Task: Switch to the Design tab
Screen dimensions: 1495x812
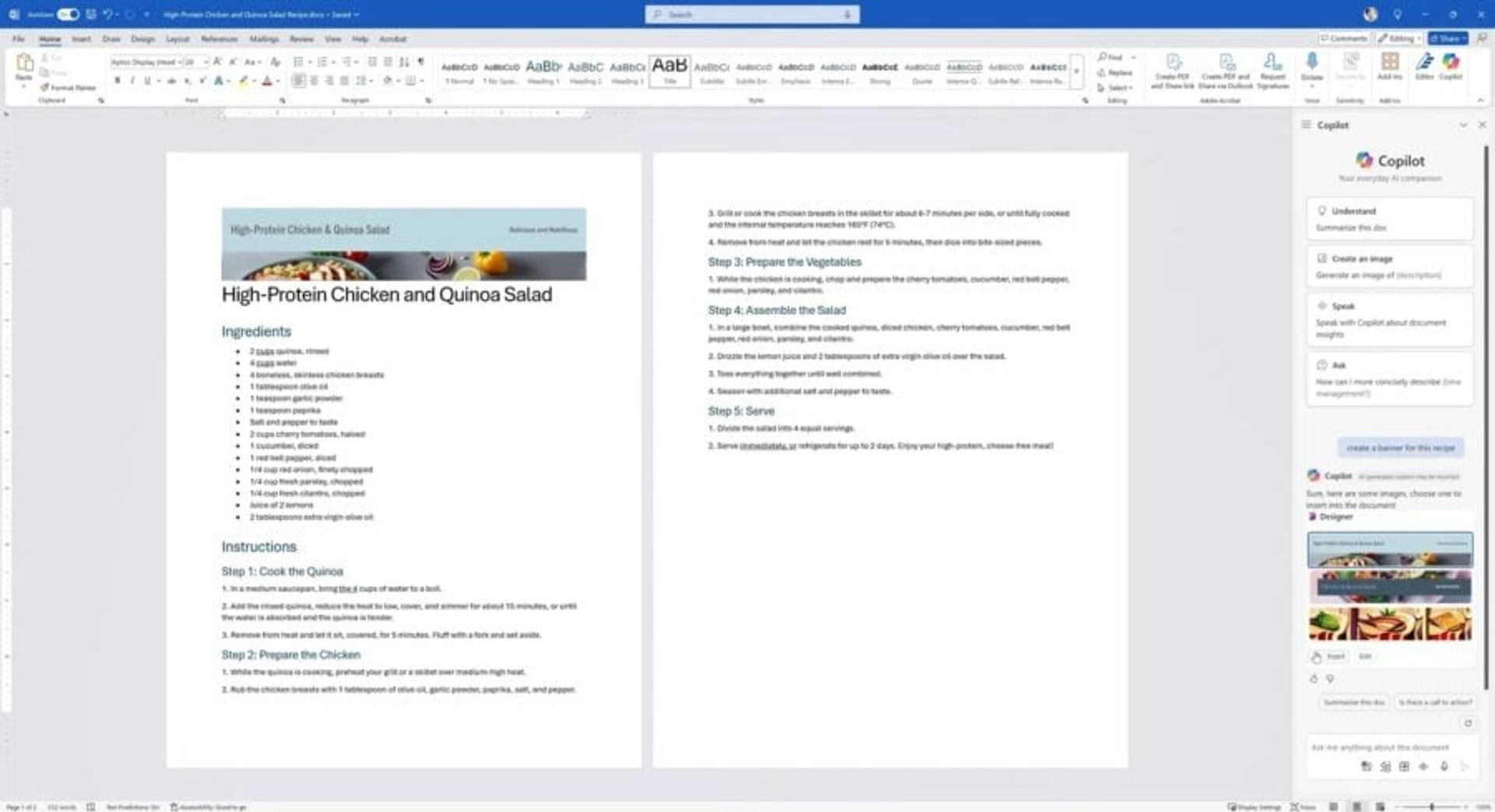Action: pyautogui.click(x=142, y=38)
